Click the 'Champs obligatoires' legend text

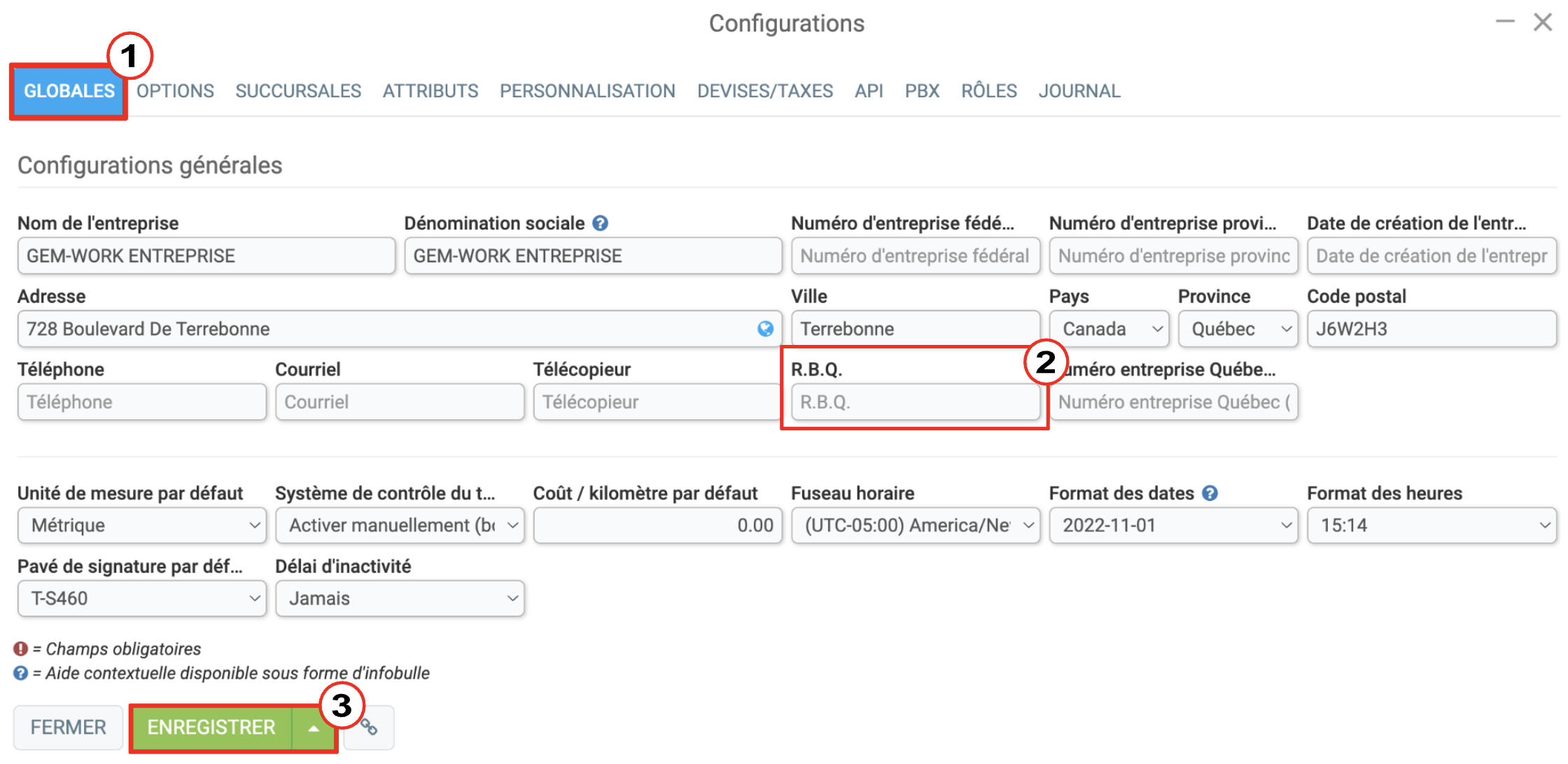123,649
